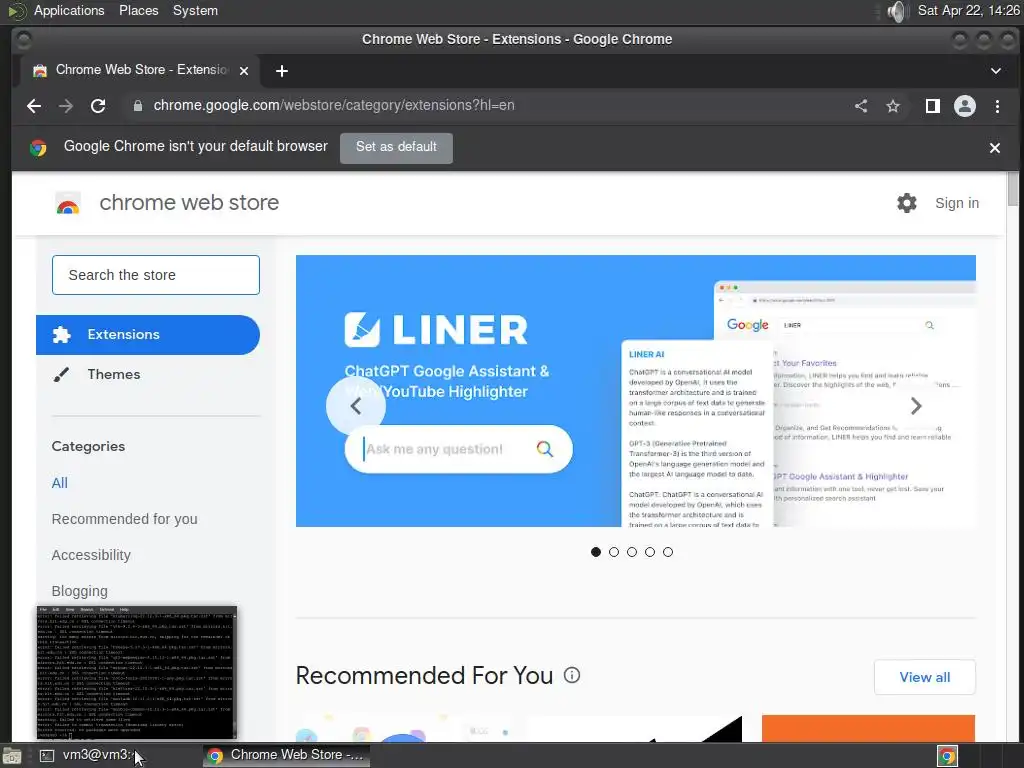Open the Places menu
This screenshot has height=768, width=1024.
138,10
